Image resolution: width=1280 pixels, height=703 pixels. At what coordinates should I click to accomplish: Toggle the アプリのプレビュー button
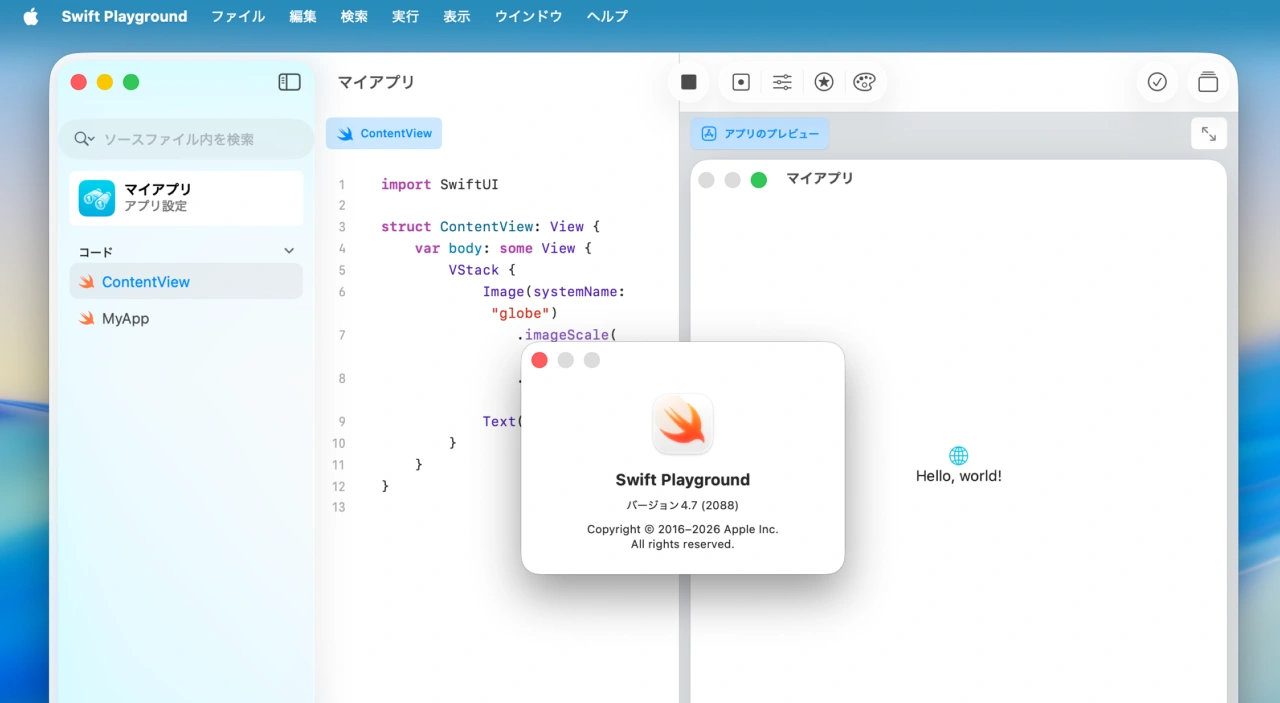click(x=760, y=133)
